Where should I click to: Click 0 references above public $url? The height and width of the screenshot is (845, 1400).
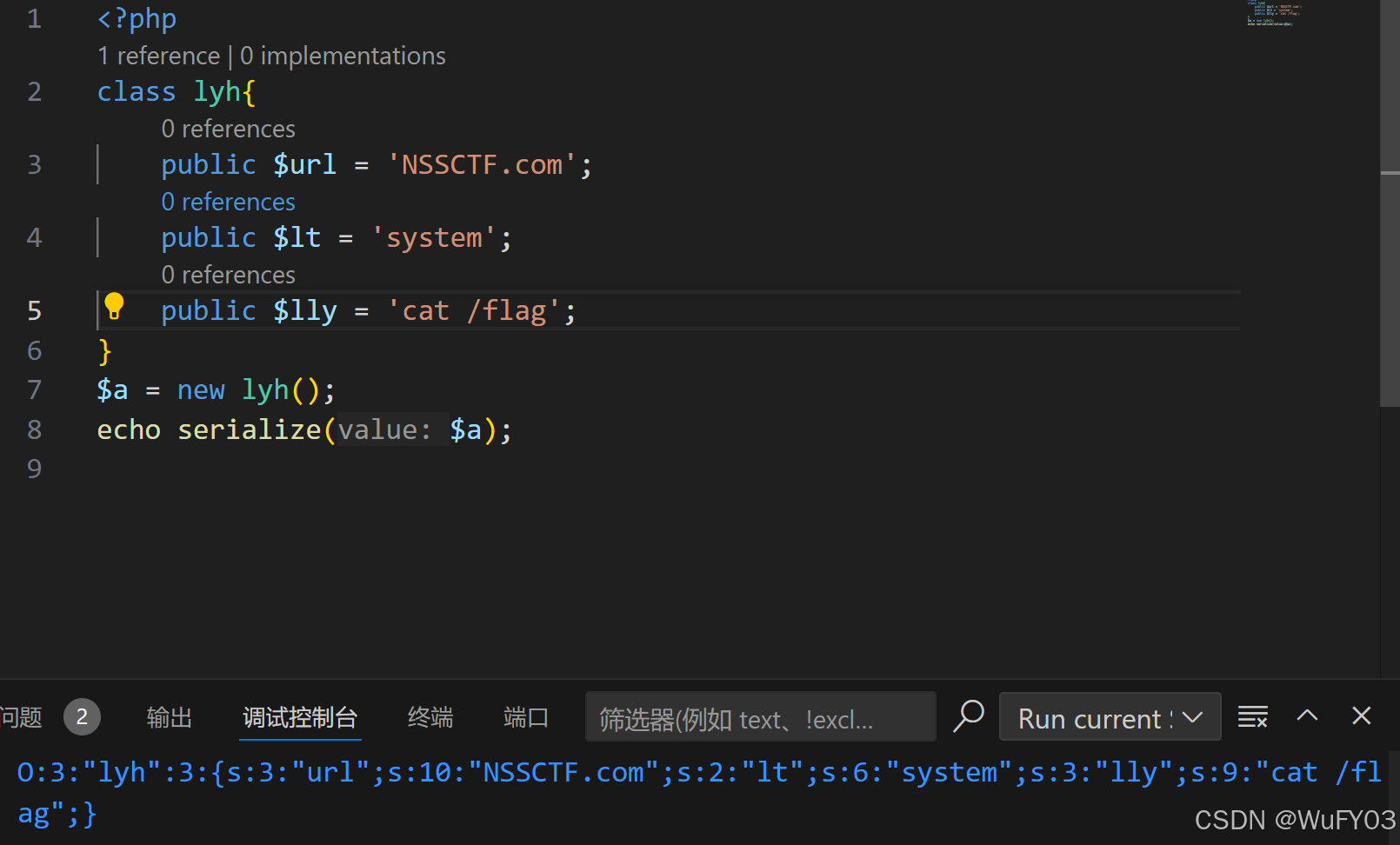pyautogui.click(x=228, y=128)
